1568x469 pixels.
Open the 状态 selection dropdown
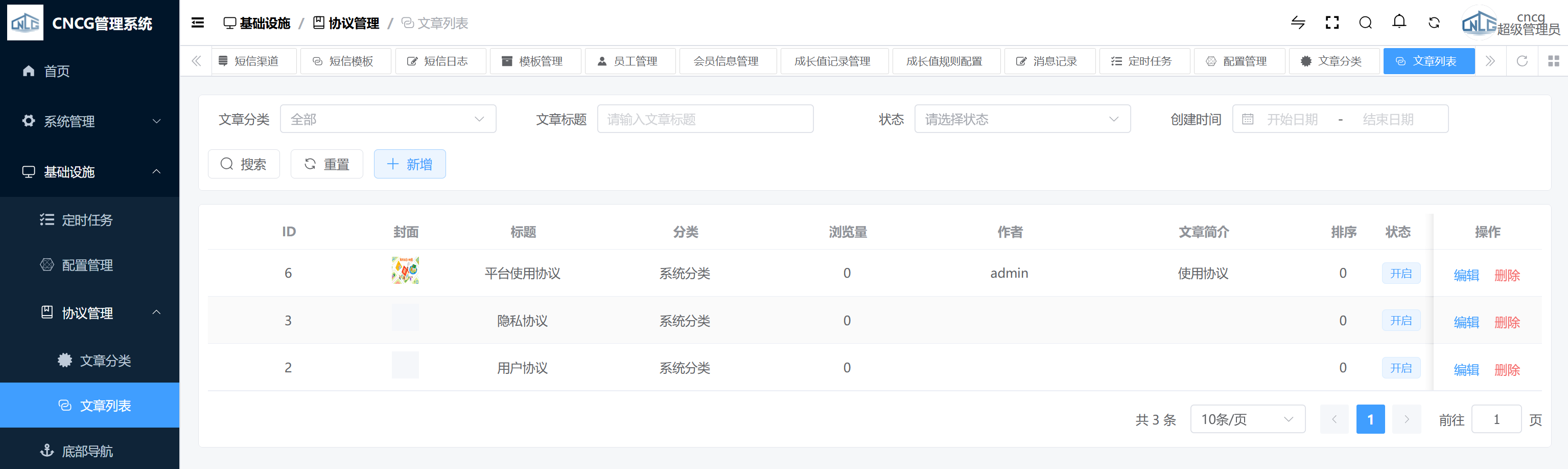[1022, 119]
